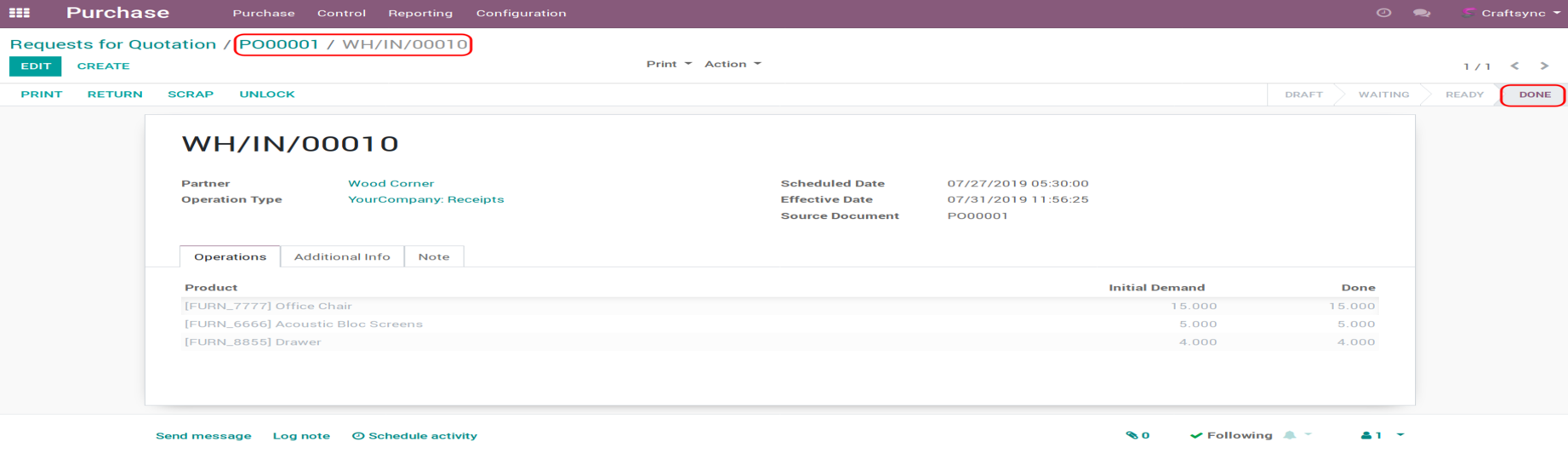Open the Note tab
Screen dimensions: 1568x459
(434, 256)
